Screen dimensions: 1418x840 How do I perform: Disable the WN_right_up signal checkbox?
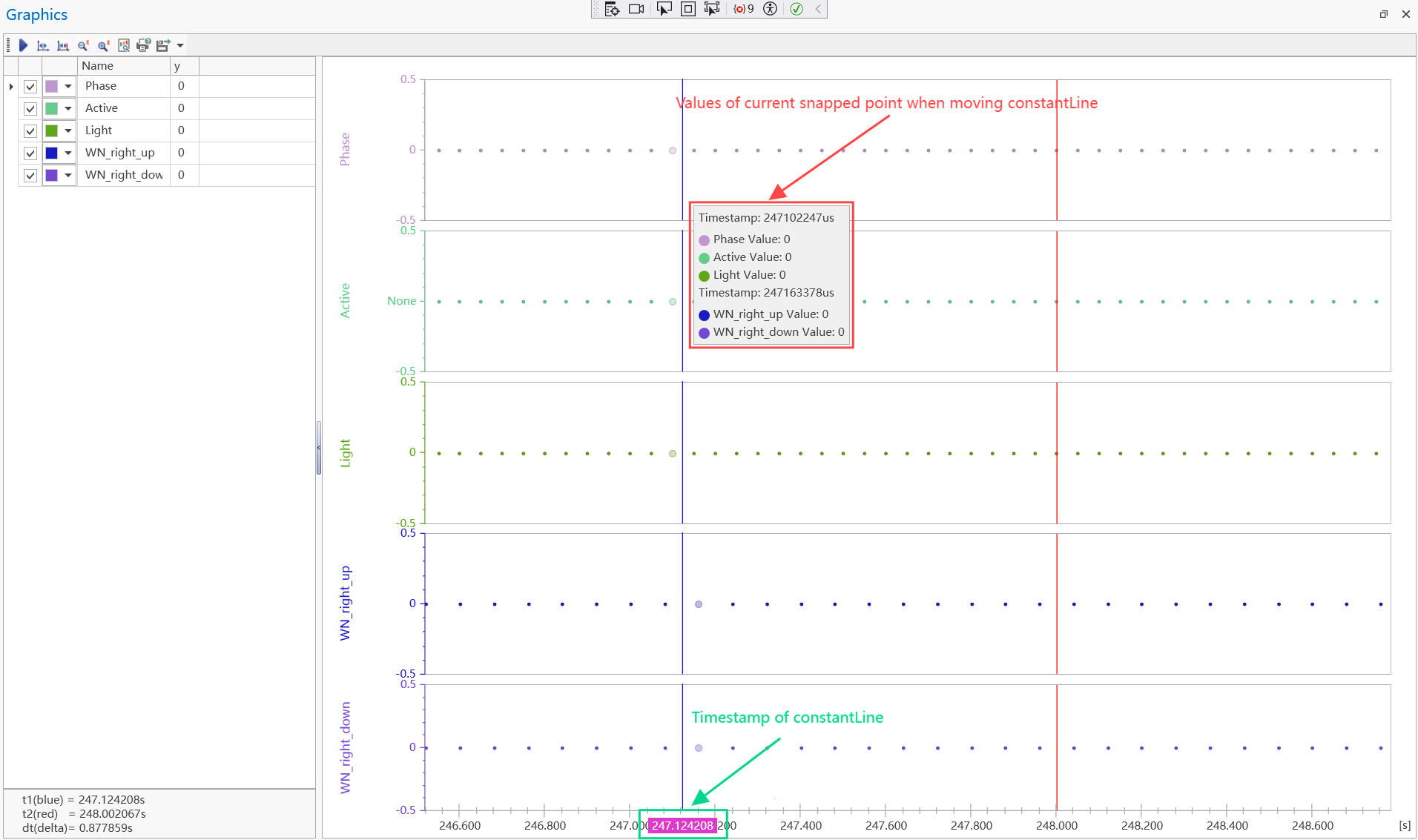click(x=30, y=153)
